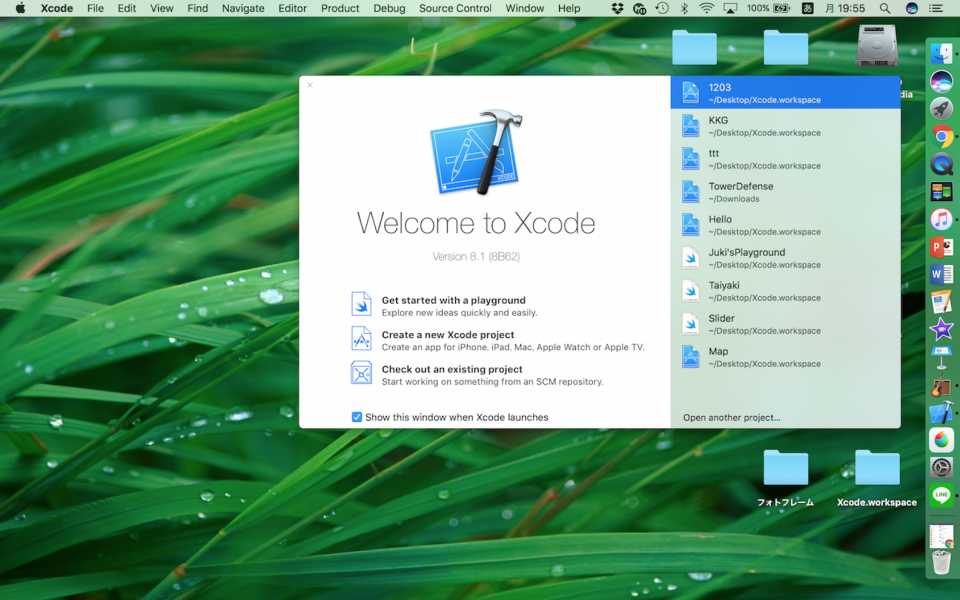Open Time Machine menu bar icon
The width and height of the screenshot is (960, 600).
[662, 8]
